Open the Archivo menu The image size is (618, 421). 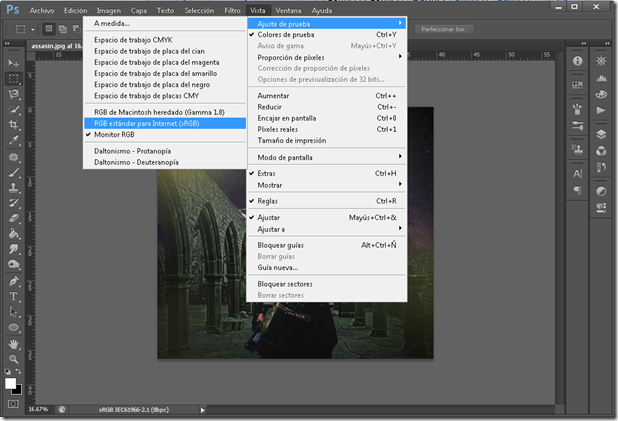point(42,11)
